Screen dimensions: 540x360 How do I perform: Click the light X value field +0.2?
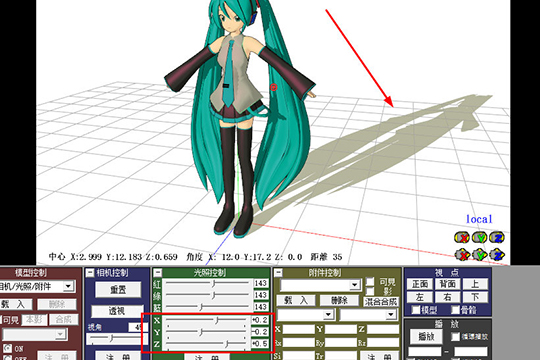tap(260, 320)
